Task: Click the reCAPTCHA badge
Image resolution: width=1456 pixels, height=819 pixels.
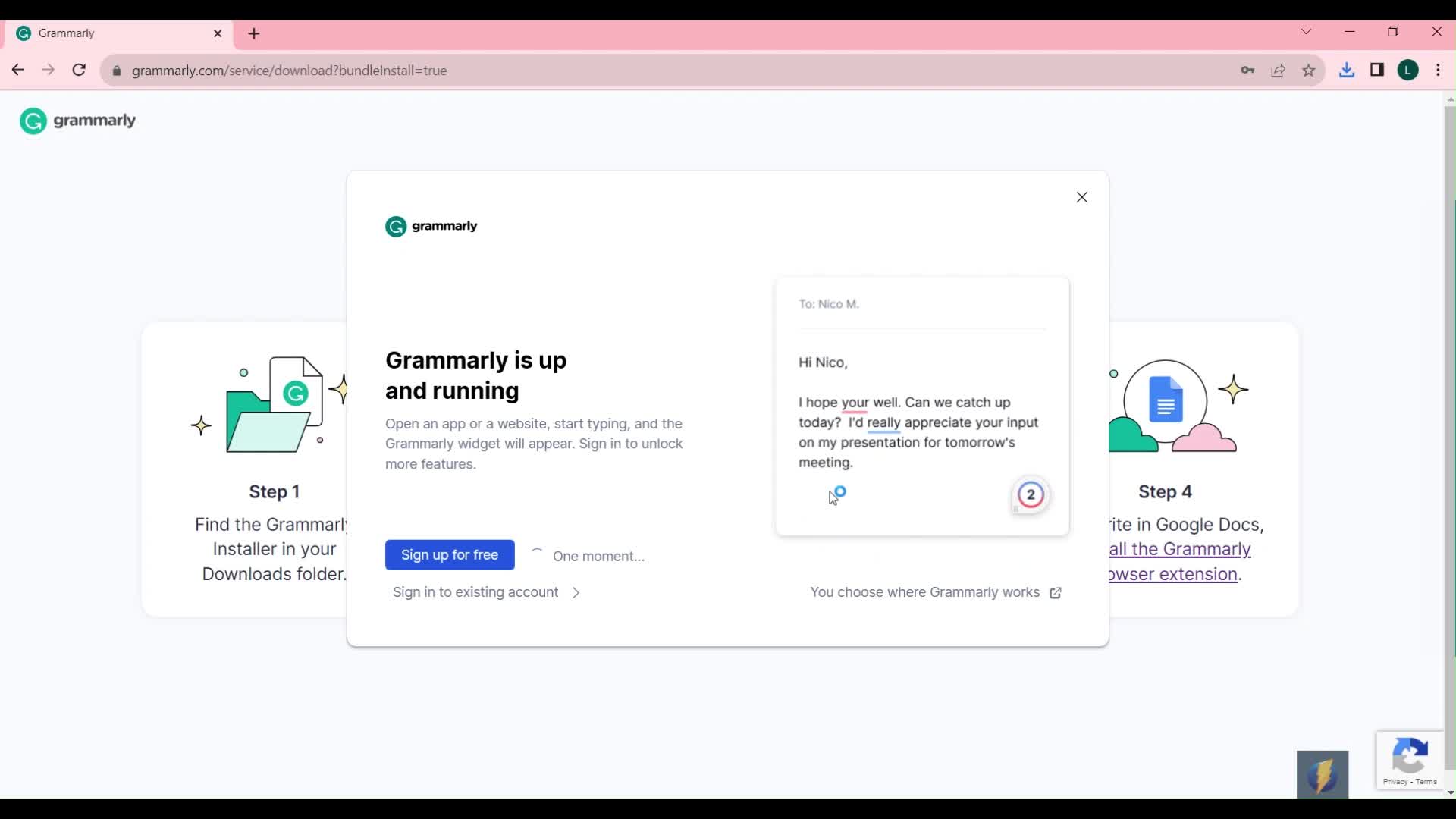Action: (1410, 760)
